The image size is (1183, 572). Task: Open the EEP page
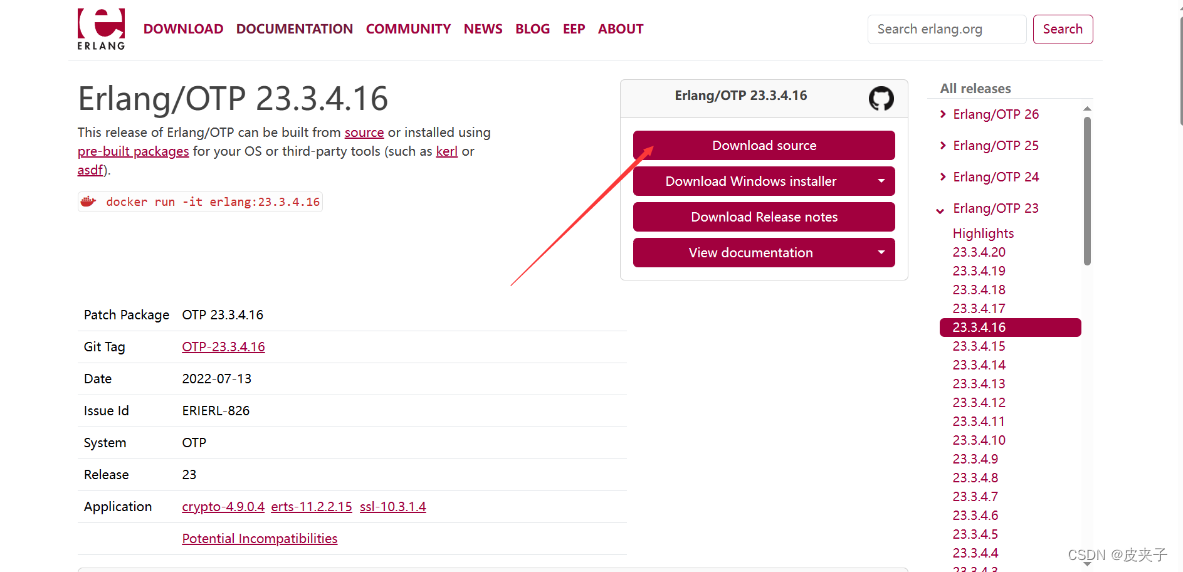(x=574, y=29)
